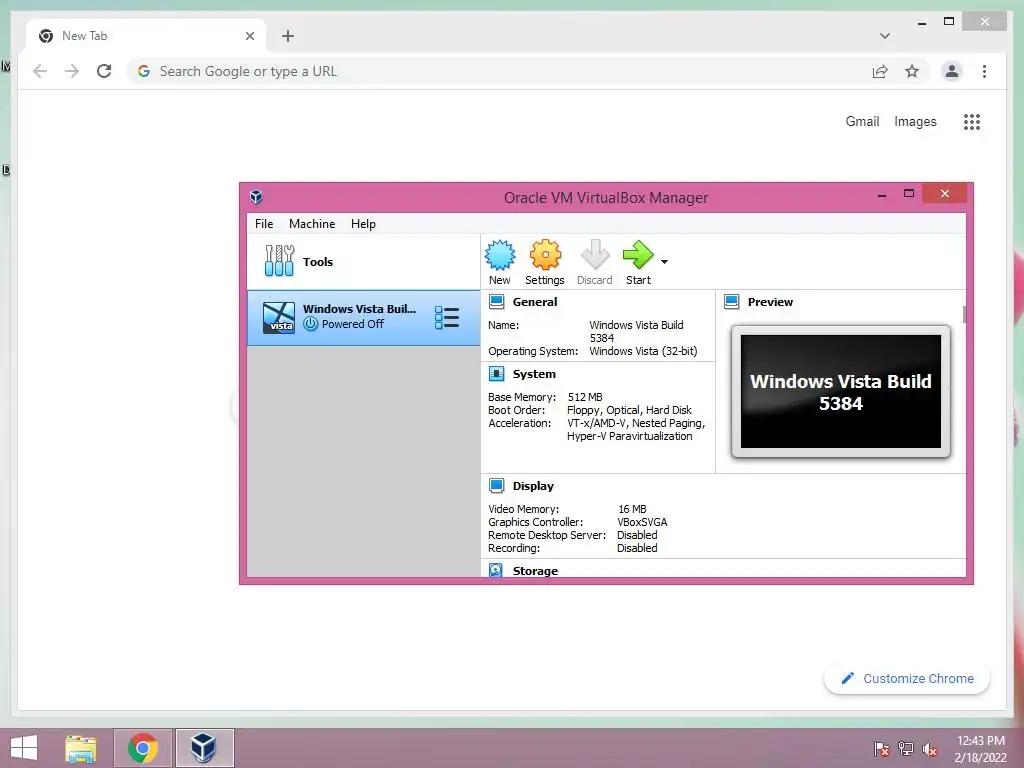Click the share page icon in Chrome

(x=880, y=71)
